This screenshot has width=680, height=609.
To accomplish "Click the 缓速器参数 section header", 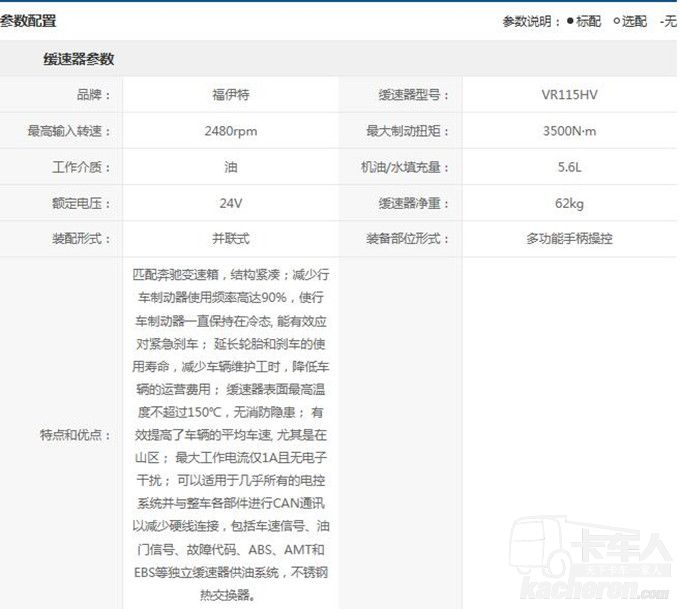I will coord(78,59).
